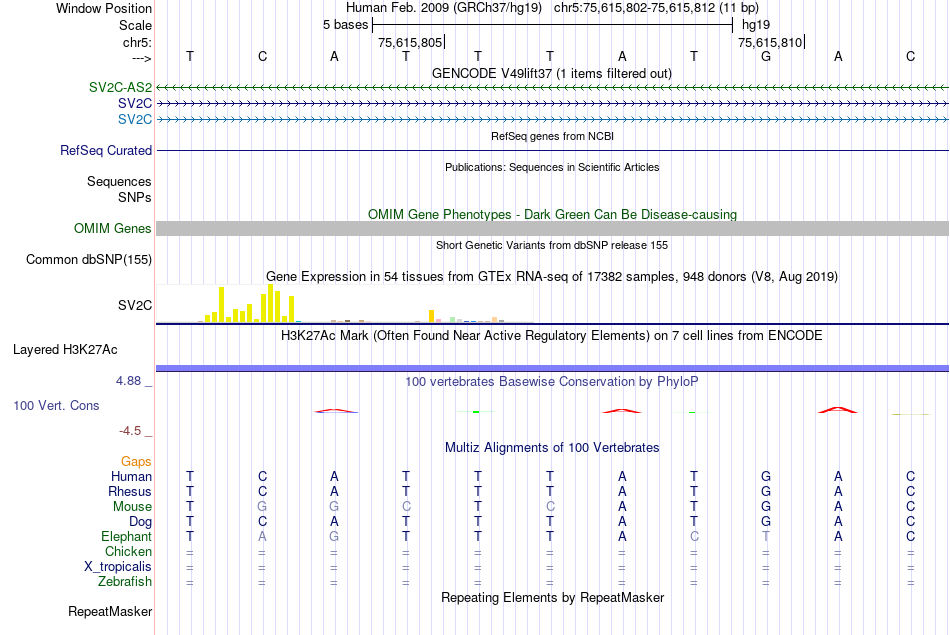This screenshot has height=635, width=950.
Task: Click the gray OMIM Genes bar
Action: click(552, 228)
